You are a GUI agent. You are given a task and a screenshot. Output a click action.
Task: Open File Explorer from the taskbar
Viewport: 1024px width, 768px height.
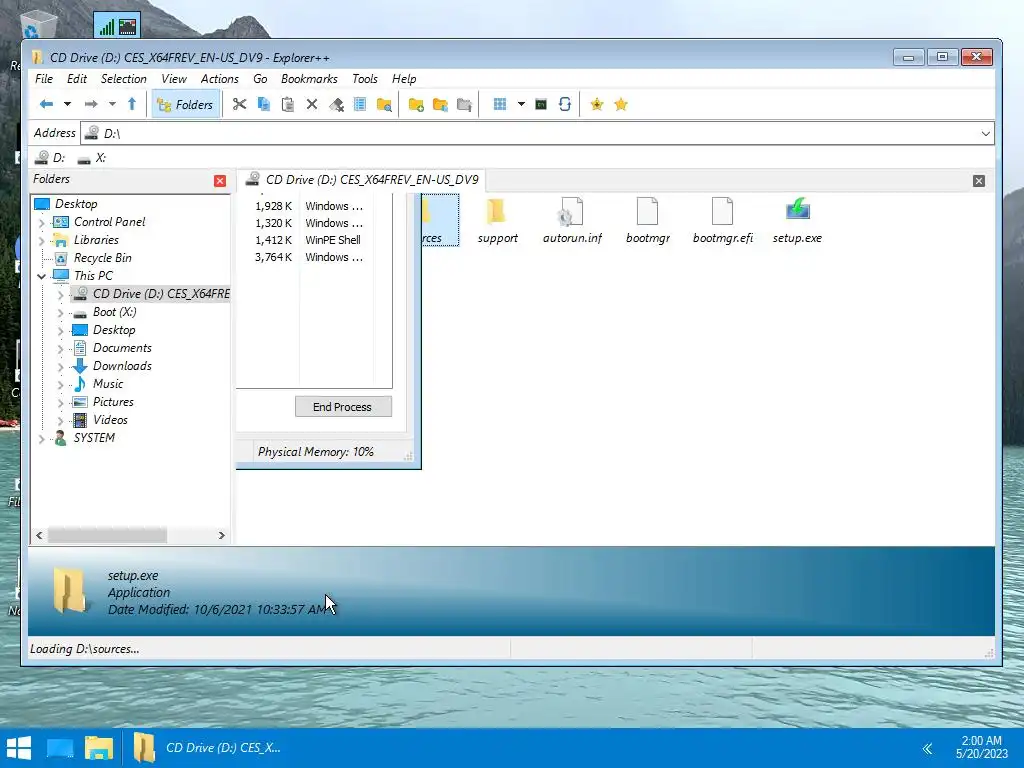coord(99,748)
